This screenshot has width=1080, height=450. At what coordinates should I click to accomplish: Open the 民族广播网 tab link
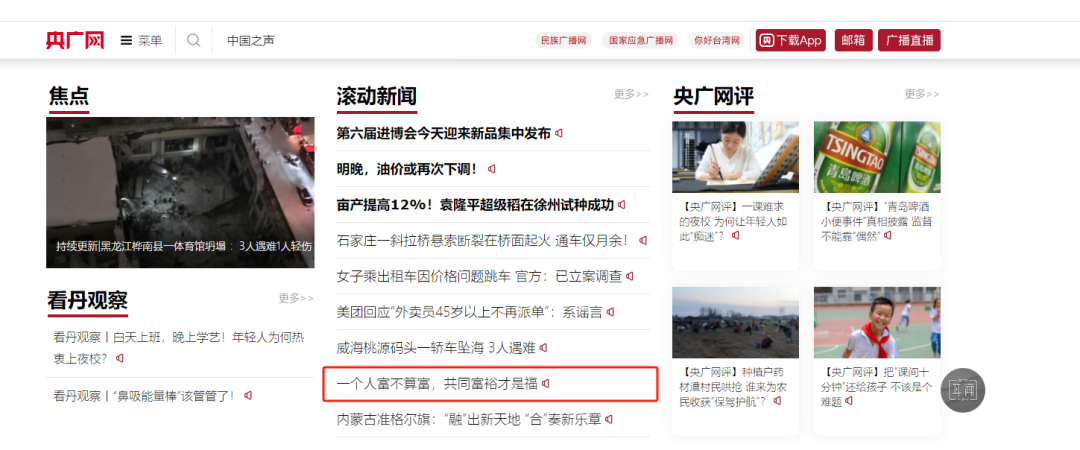563,41
